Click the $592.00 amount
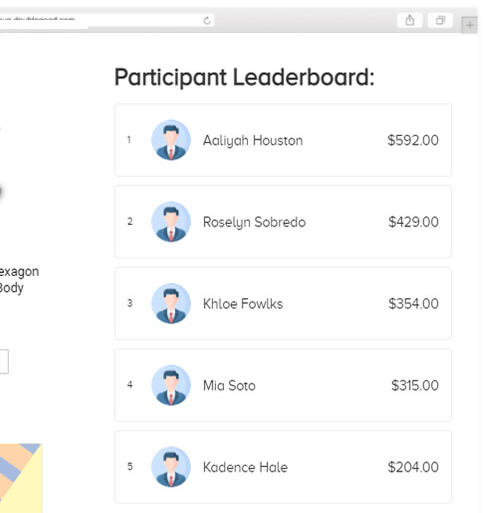 pos(413,140)
